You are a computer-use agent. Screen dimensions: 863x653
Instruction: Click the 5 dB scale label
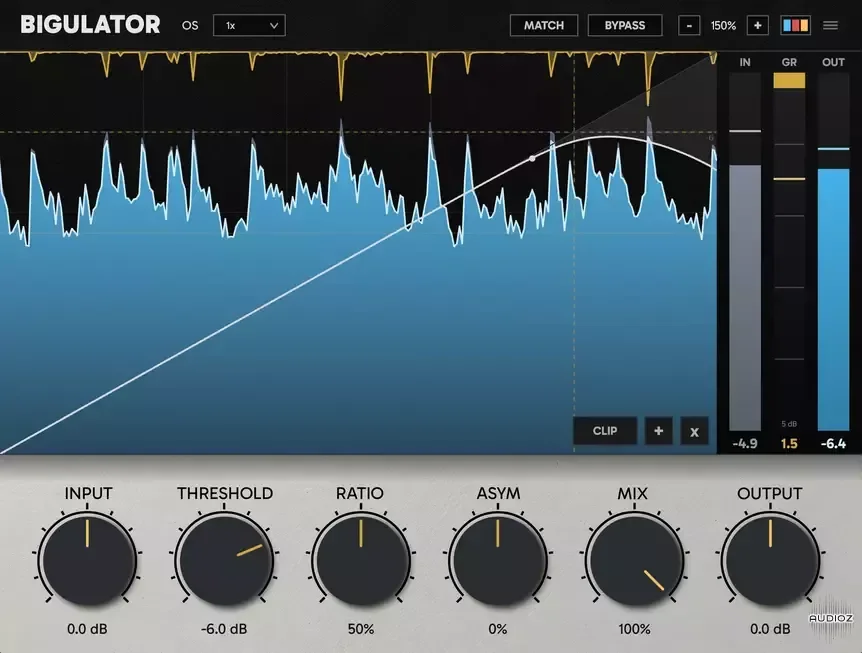[789, 424]
